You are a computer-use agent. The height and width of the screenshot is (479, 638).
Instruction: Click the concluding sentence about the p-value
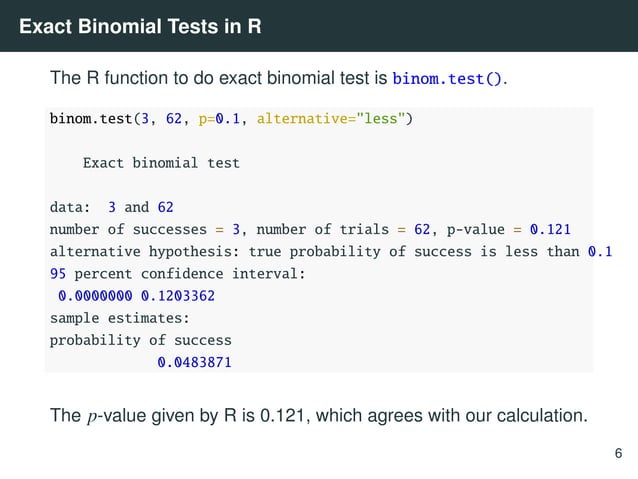pos(318,414)
